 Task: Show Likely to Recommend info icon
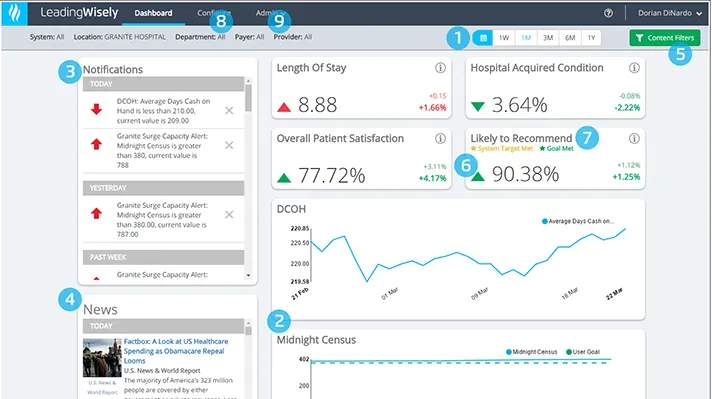click(x=634, y=138)
